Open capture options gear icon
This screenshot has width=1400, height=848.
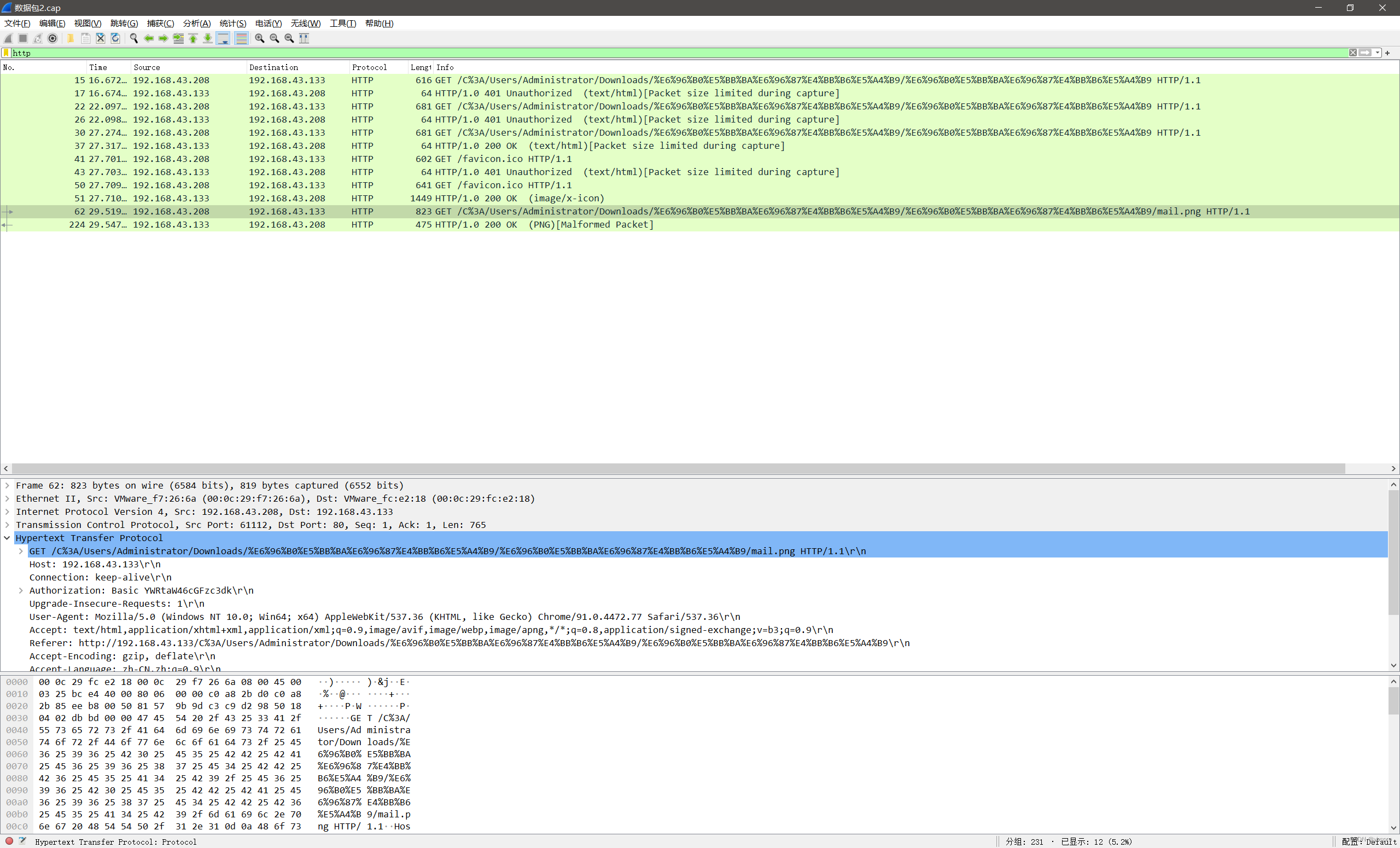tap(53, 38)
